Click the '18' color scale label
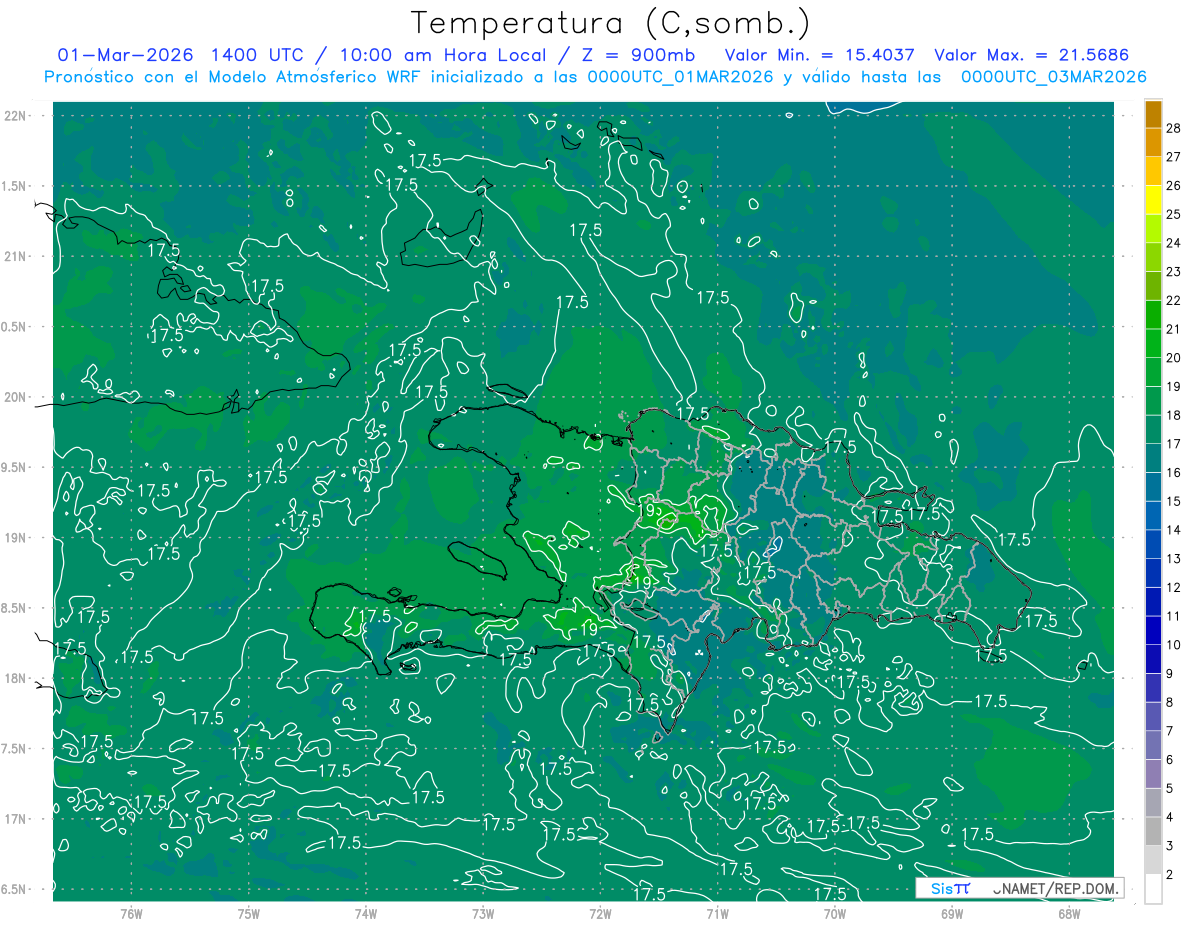Image resolution: width=1200 pixels, height=927 pixels. click(1174, 415)
